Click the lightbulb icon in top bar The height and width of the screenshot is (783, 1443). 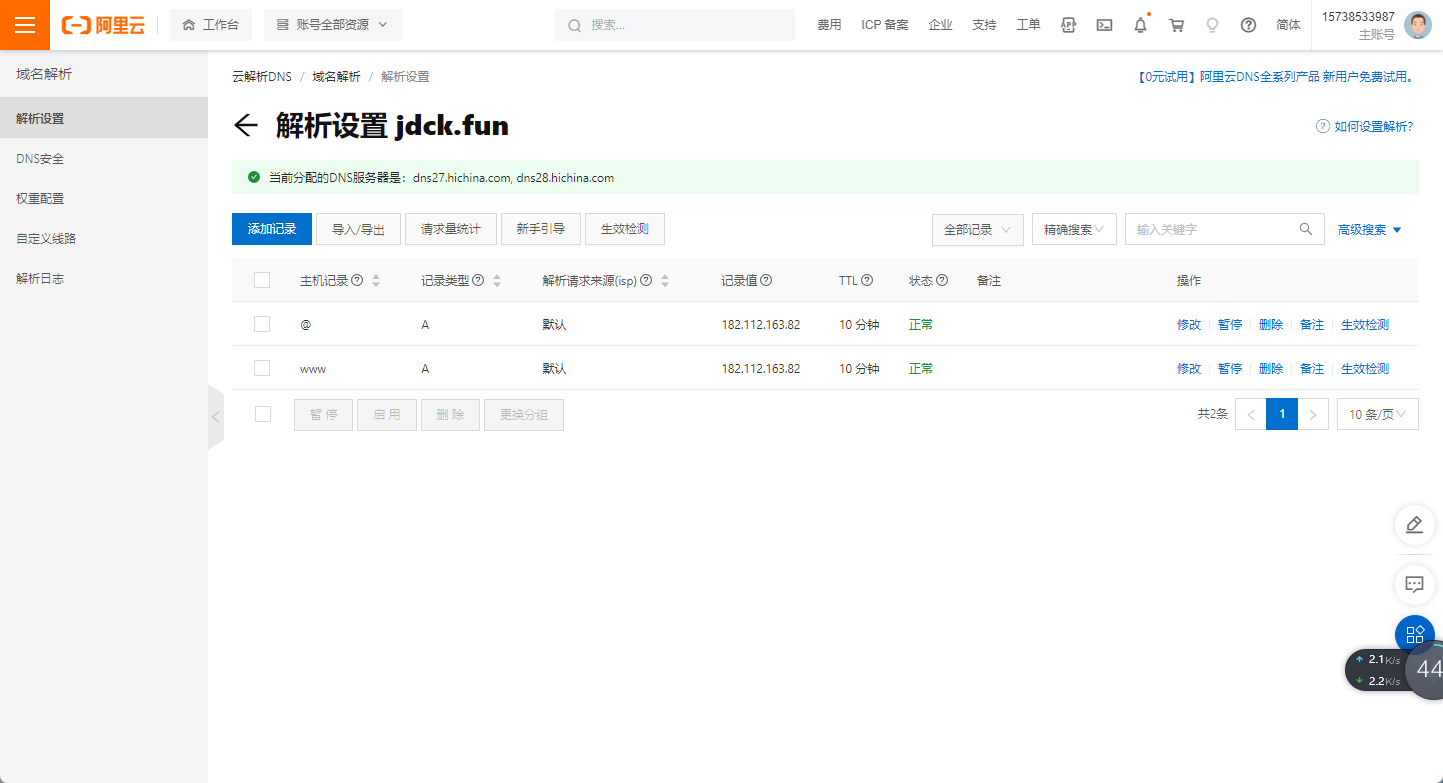(1212, 25)
